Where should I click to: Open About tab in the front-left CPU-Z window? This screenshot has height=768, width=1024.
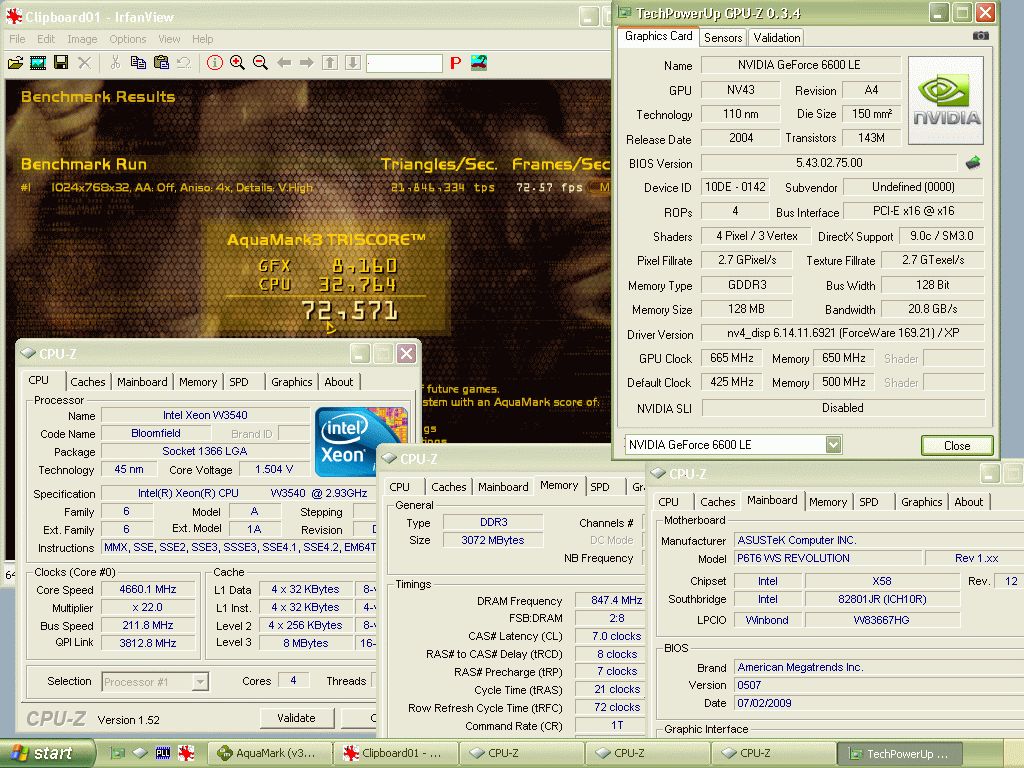(x=338, y=382)
